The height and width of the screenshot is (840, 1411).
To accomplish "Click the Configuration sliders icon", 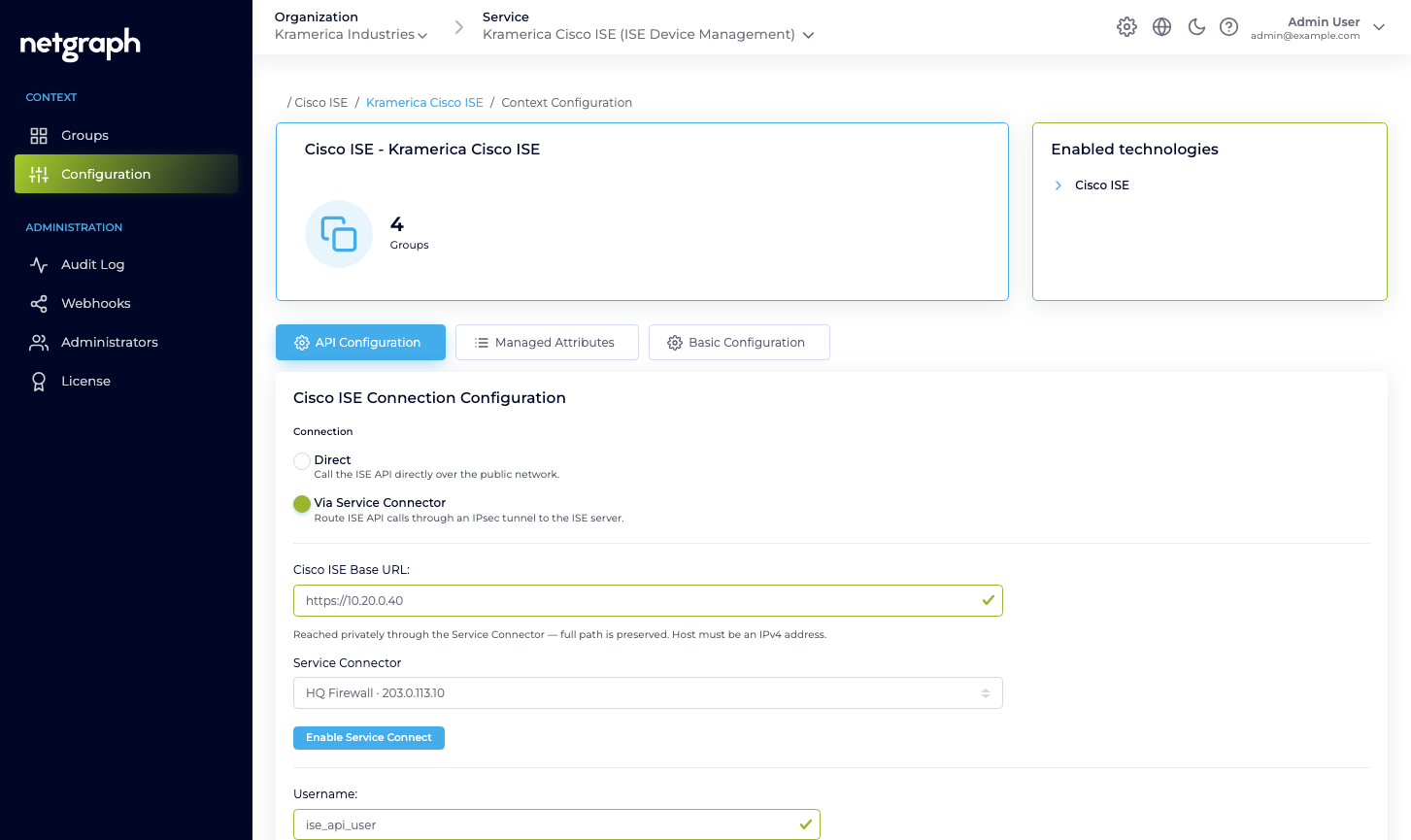I will click(39, 174).
